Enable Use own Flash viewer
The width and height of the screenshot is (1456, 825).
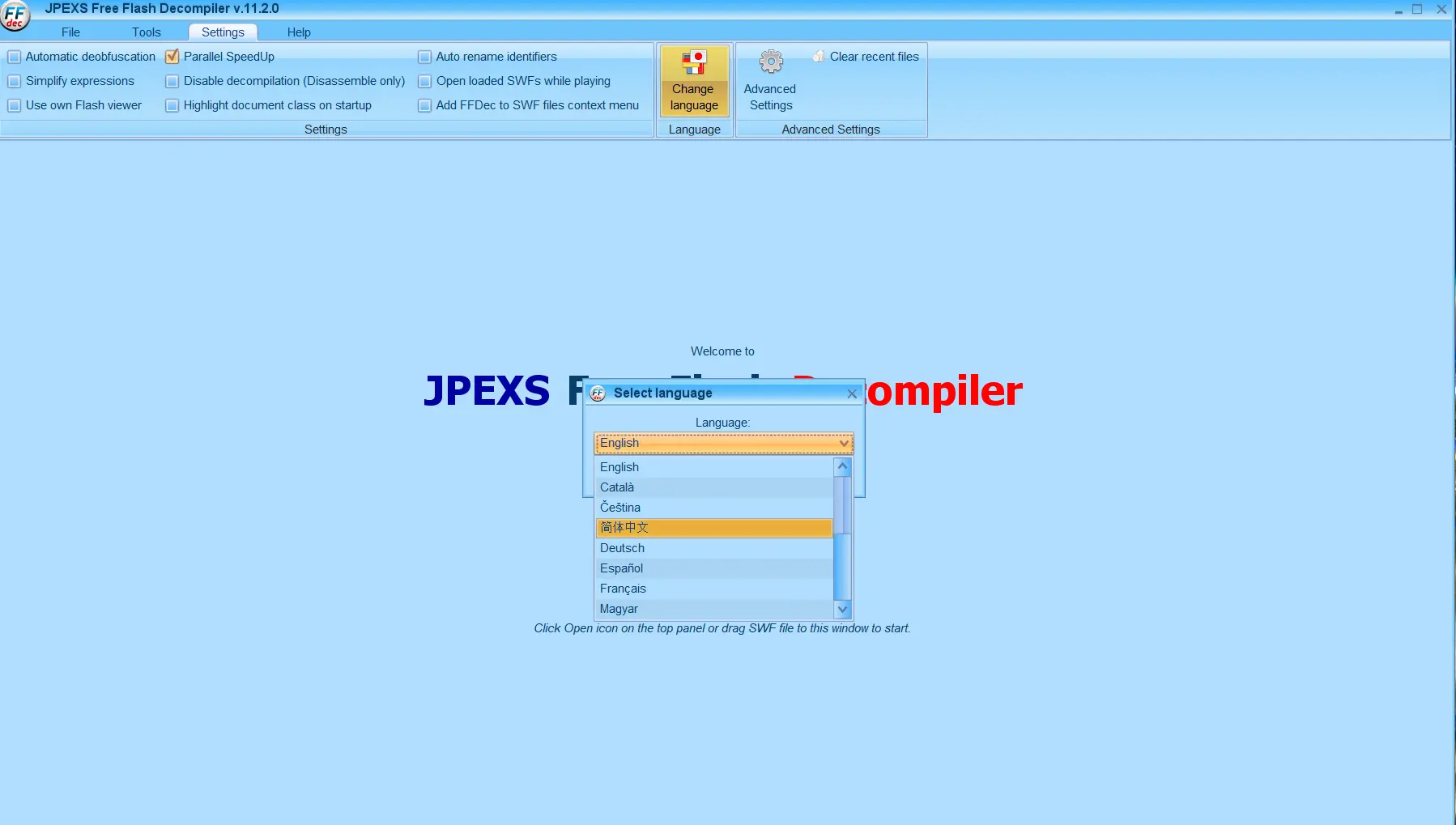coord(14,105)
